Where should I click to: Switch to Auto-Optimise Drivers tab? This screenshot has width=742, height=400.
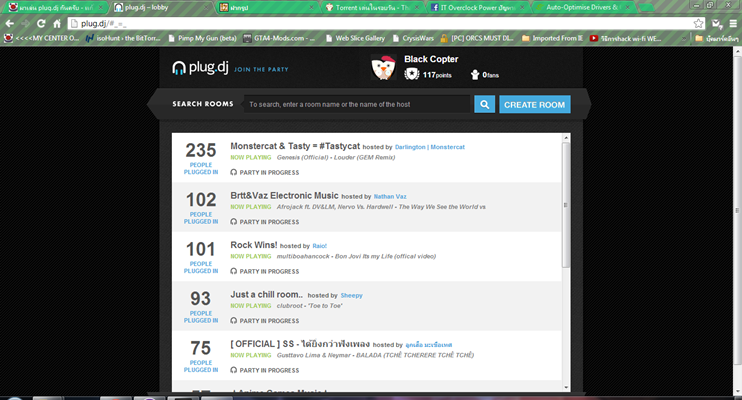(583, 8)
